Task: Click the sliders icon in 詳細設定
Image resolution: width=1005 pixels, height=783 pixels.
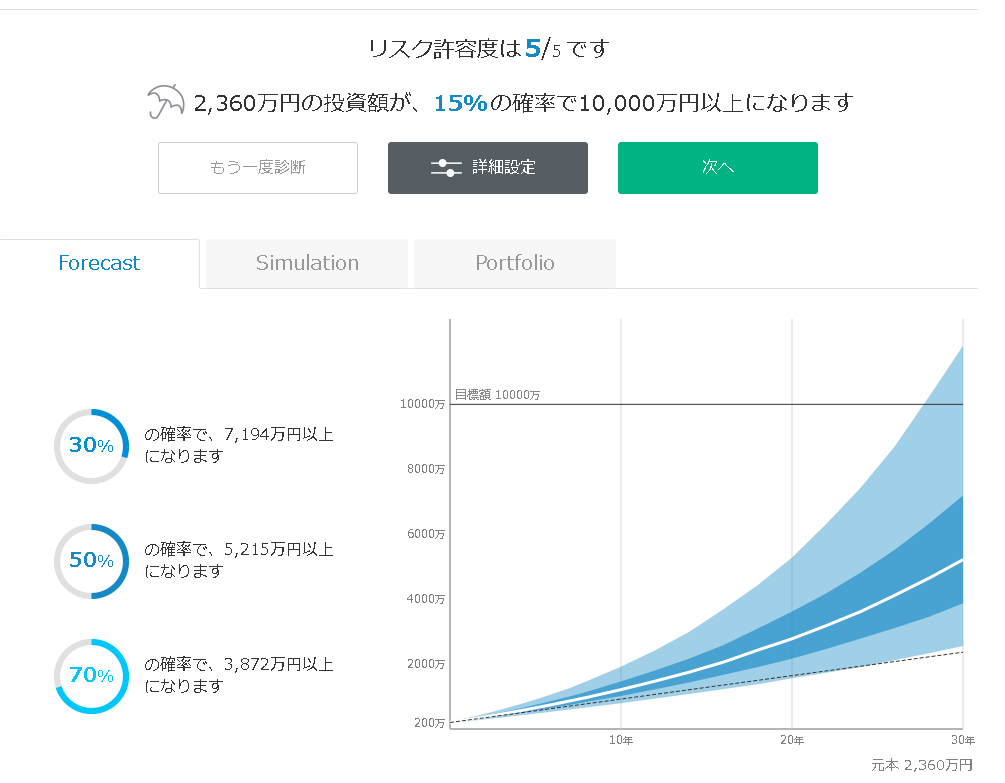Action: pyautogui.click(x=446, y=168)
